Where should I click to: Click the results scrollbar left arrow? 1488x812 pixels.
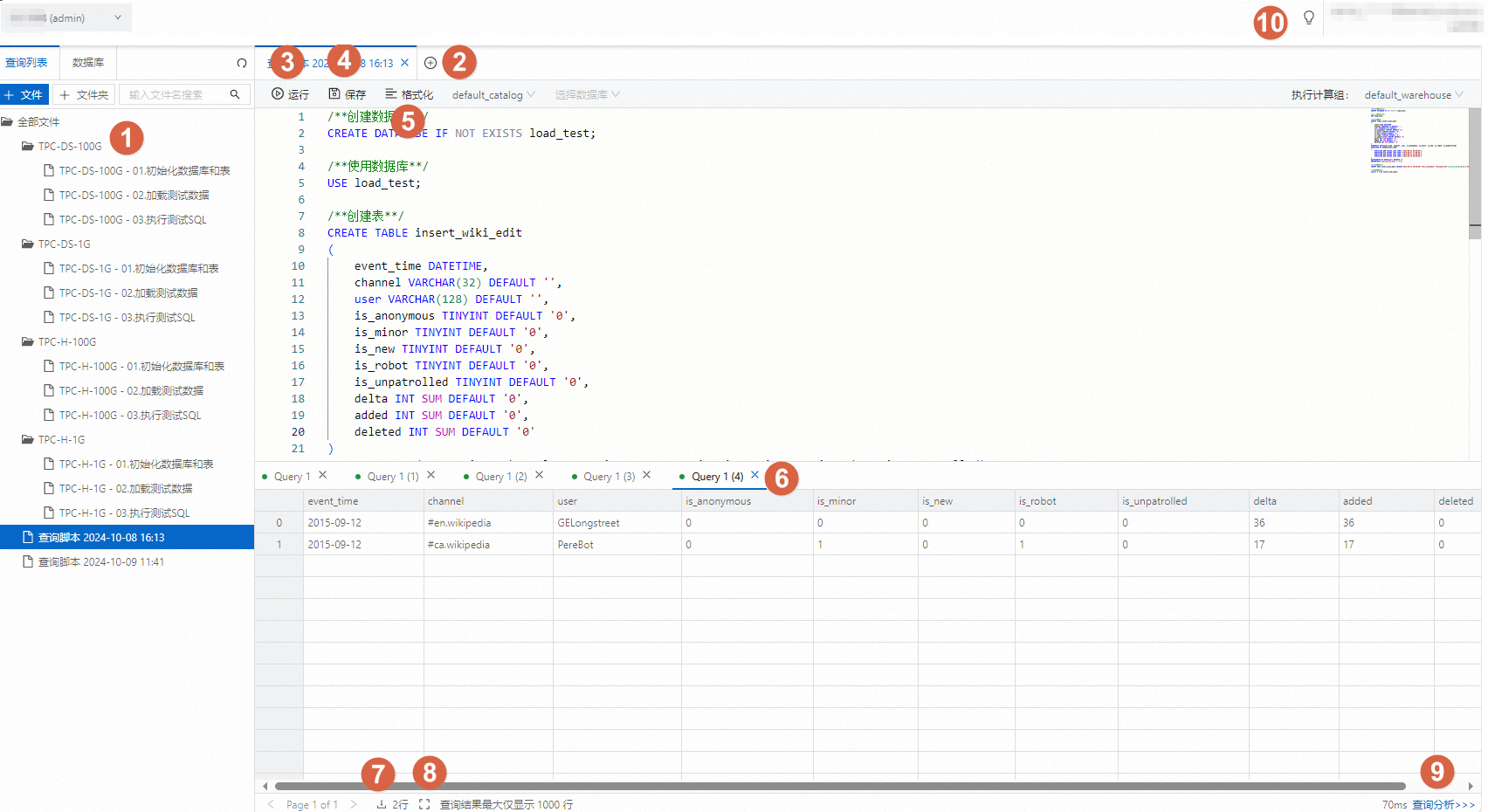pyautogui.click(x=265, y=786)
